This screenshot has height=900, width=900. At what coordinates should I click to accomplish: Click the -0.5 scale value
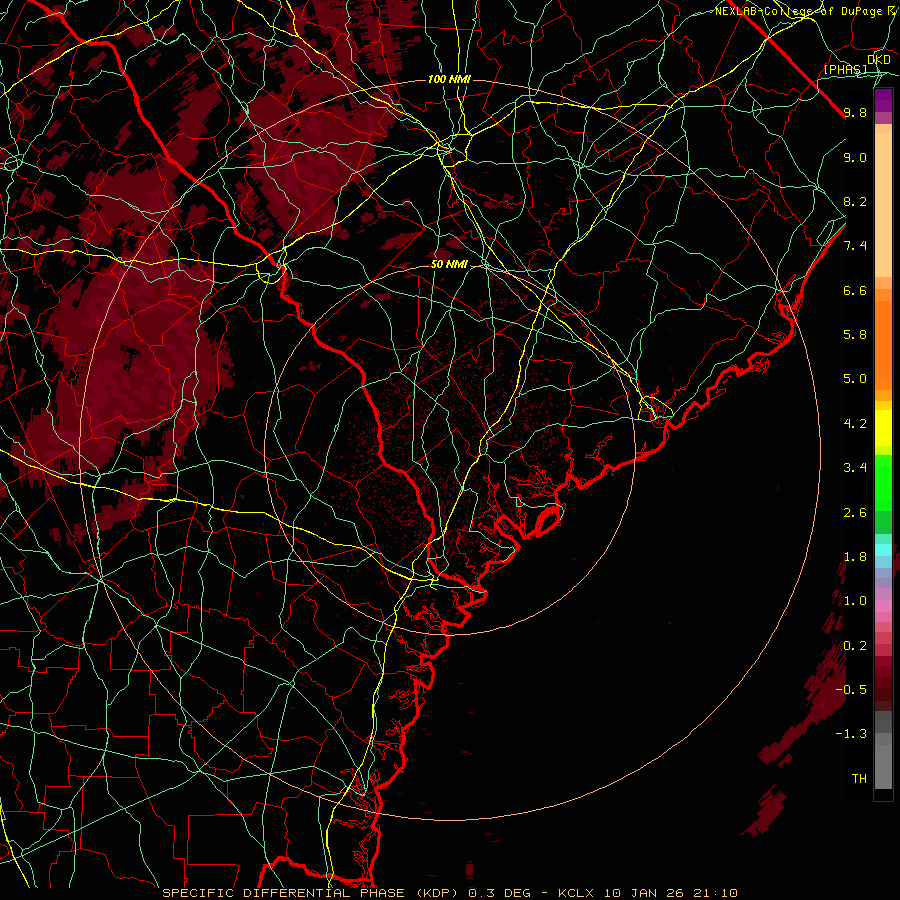point(851,689)
